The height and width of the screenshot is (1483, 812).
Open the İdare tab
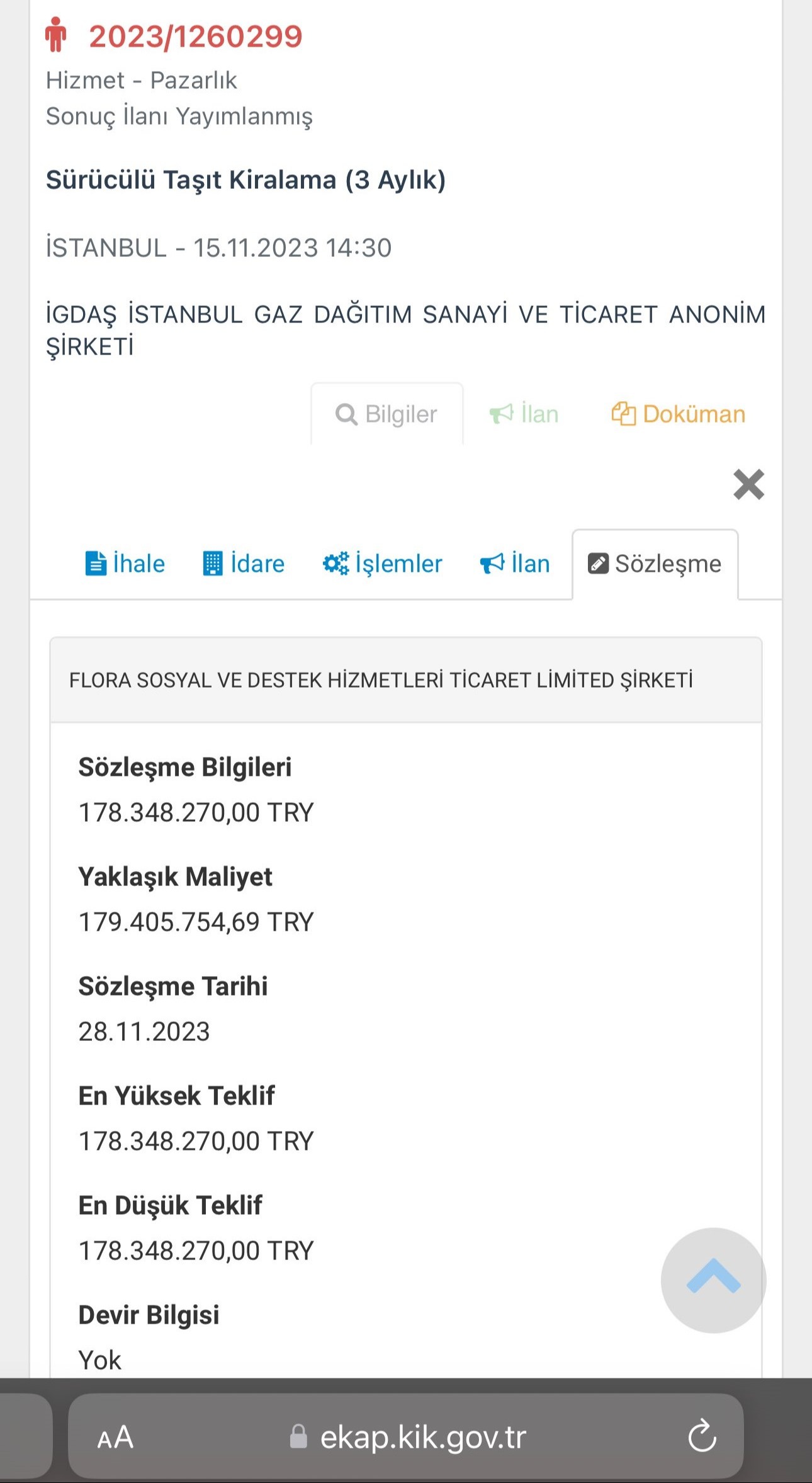257,564
